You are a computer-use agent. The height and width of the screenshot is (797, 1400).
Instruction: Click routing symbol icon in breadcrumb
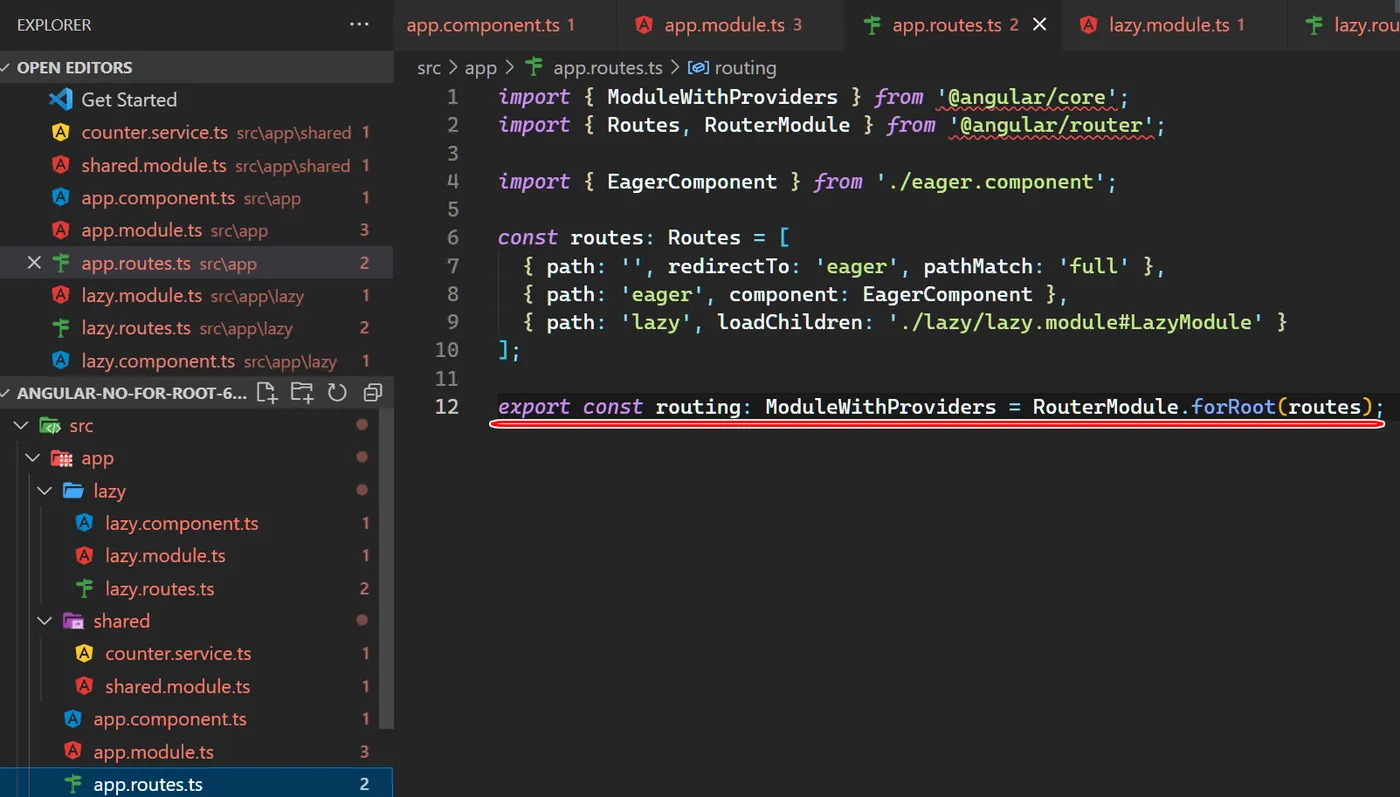(699, 68)
